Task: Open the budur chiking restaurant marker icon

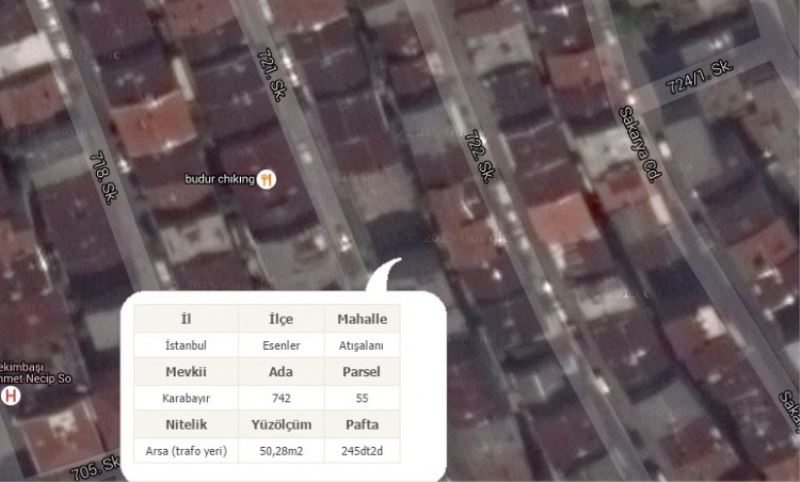Action: coord(266,180)
